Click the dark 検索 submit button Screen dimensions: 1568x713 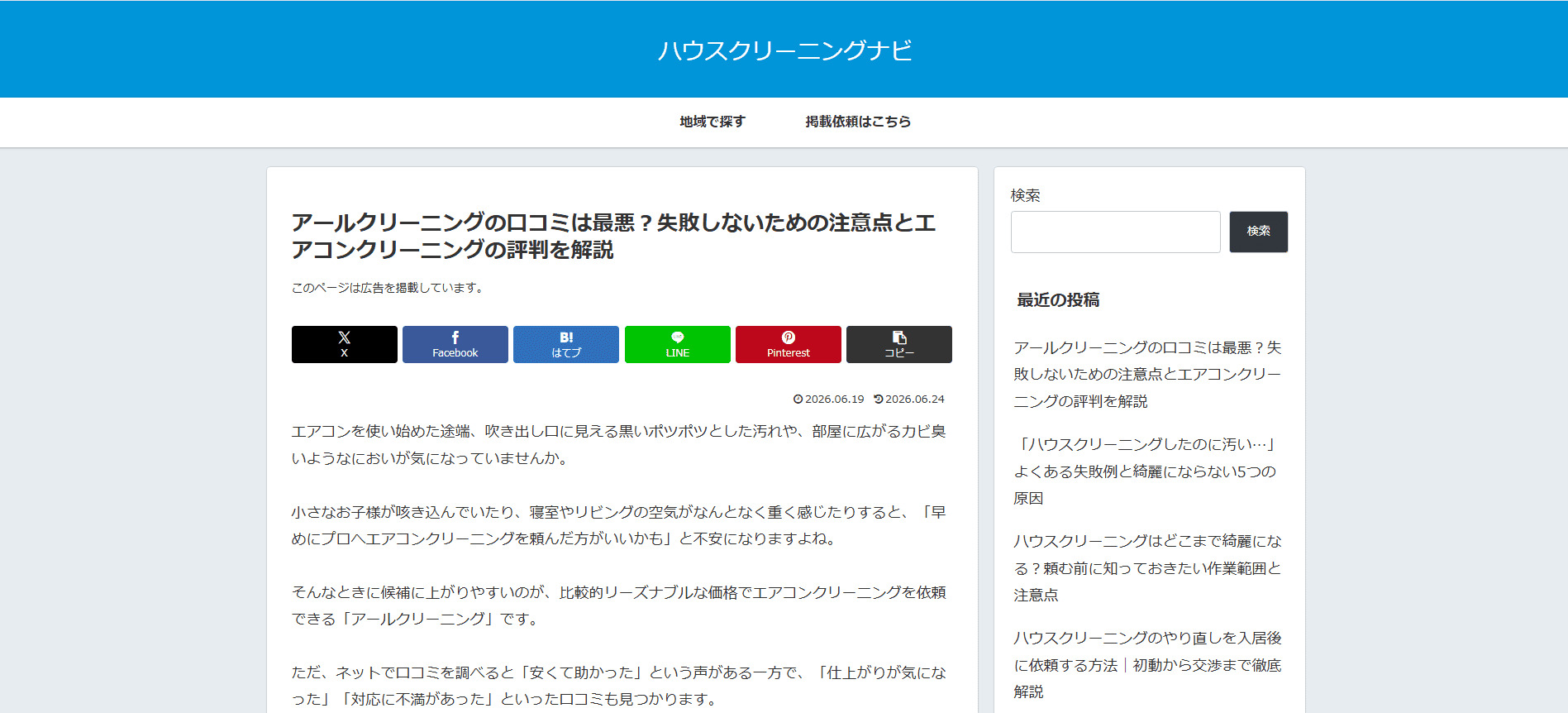point(1258,232)
